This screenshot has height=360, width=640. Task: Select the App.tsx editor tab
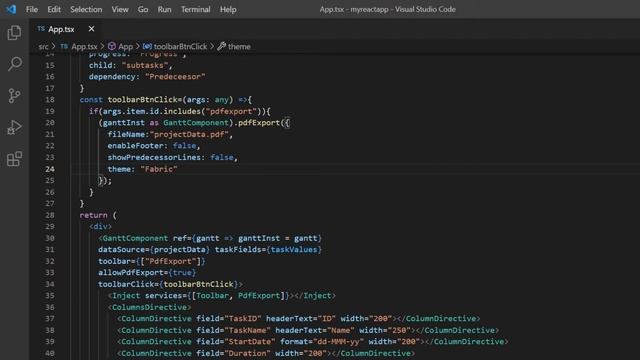[61, 29]
